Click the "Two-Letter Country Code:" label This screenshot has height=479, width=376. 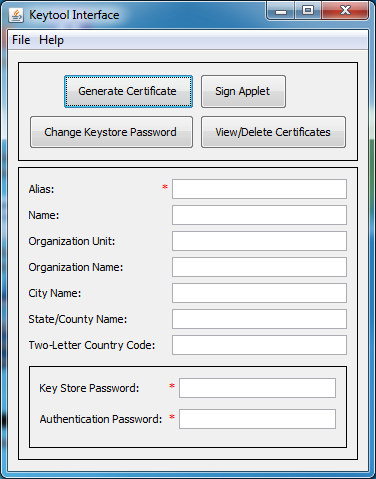coord(92,345)
